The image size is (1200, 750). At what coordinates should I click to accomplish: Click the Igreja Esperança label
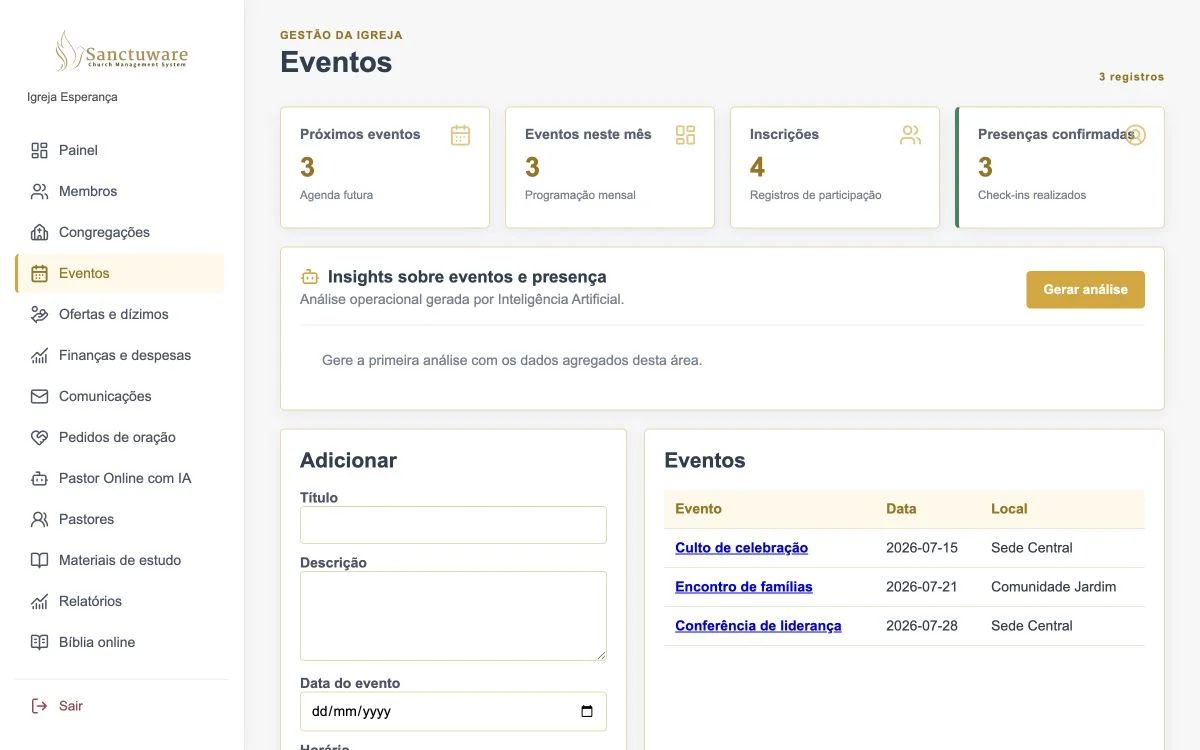click(72, 97)
